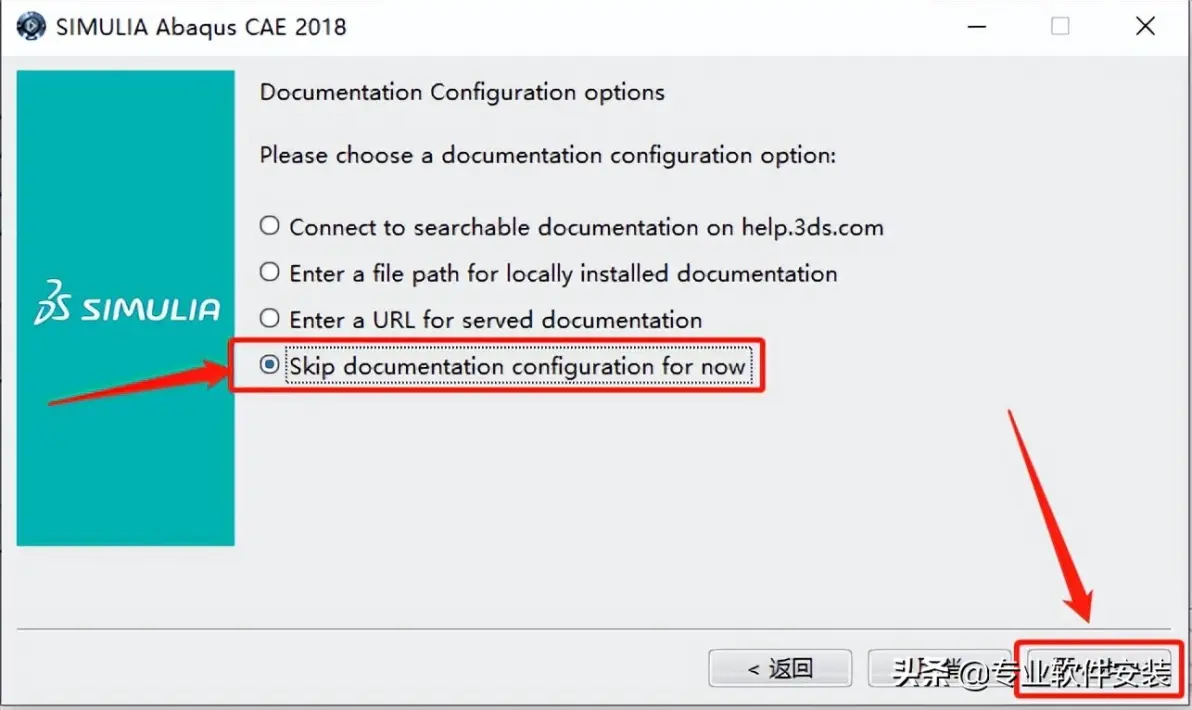
Task: Click the disabled maximize window icon
Action: [1060, 27]
